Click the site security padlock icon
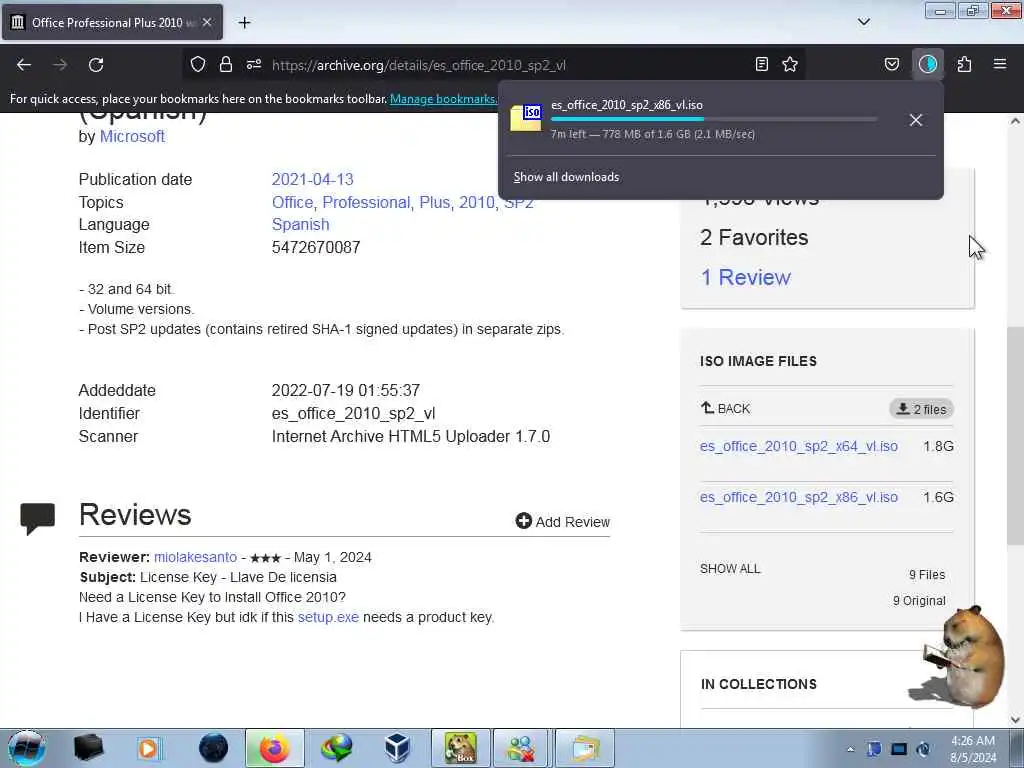This screenshot has height=768, width=1024. click(226, 64)
